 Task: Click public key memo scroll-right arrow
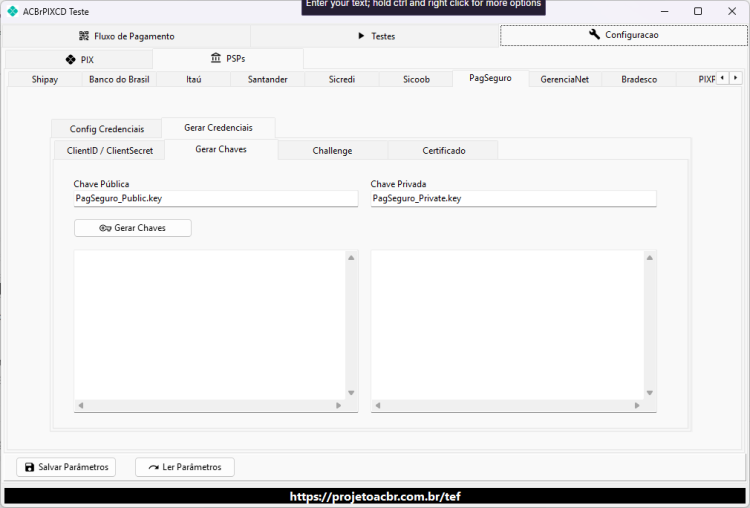point(339,406)
